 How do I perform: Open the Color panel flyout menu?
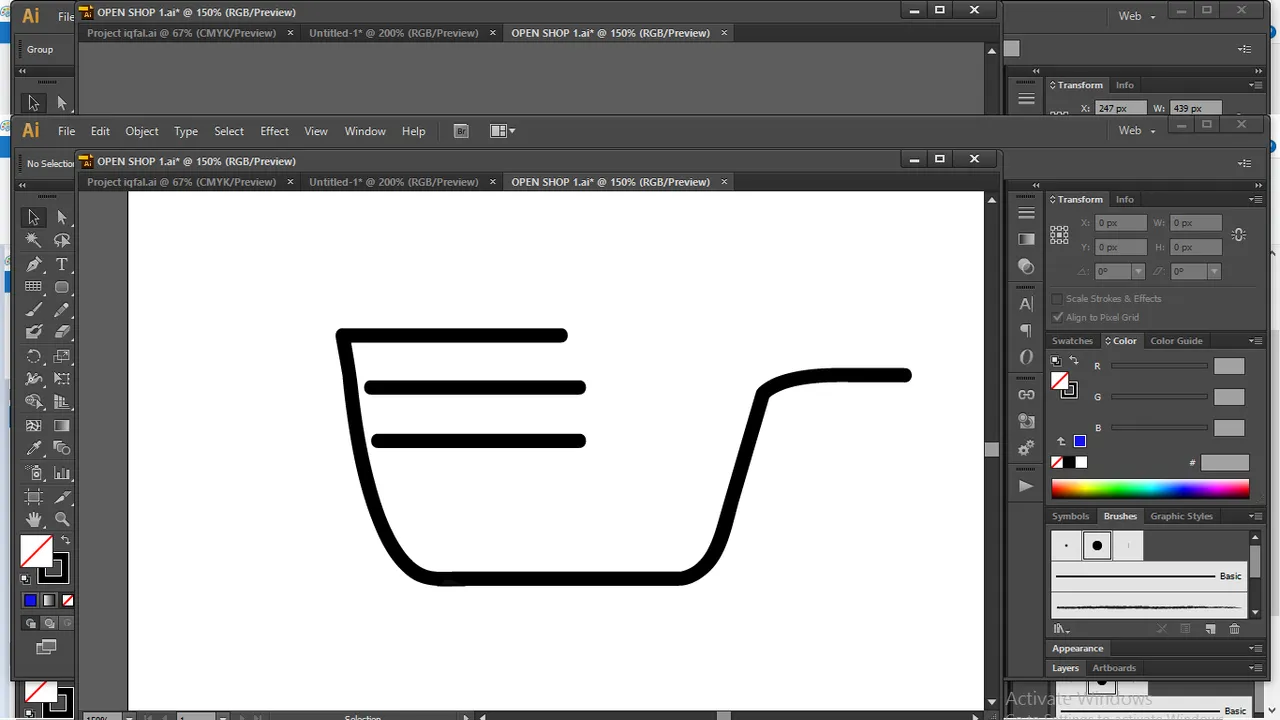[1257, 341]
